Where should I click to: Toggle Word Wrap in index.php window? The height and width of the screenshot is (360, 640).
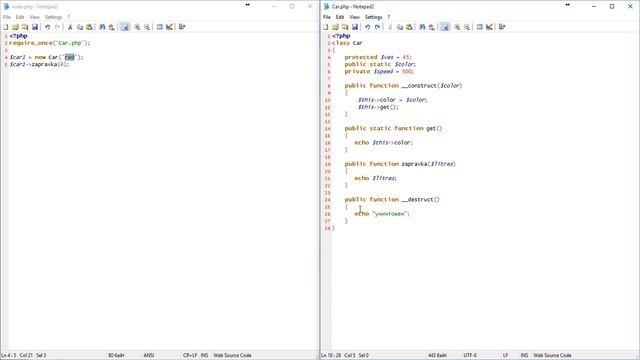tap(125, 27)
